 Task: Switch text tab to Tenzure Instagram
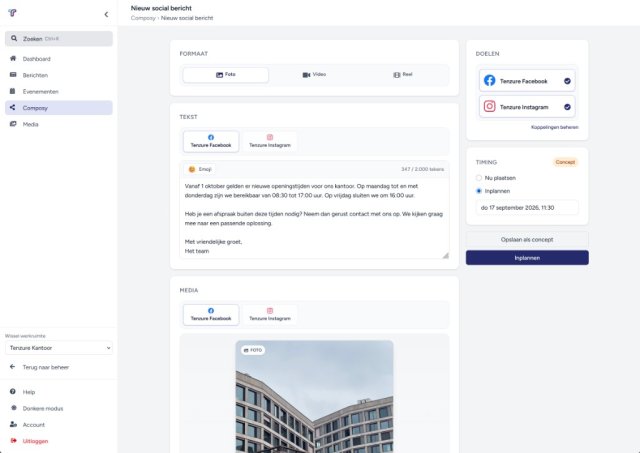(x=270, y=141)
